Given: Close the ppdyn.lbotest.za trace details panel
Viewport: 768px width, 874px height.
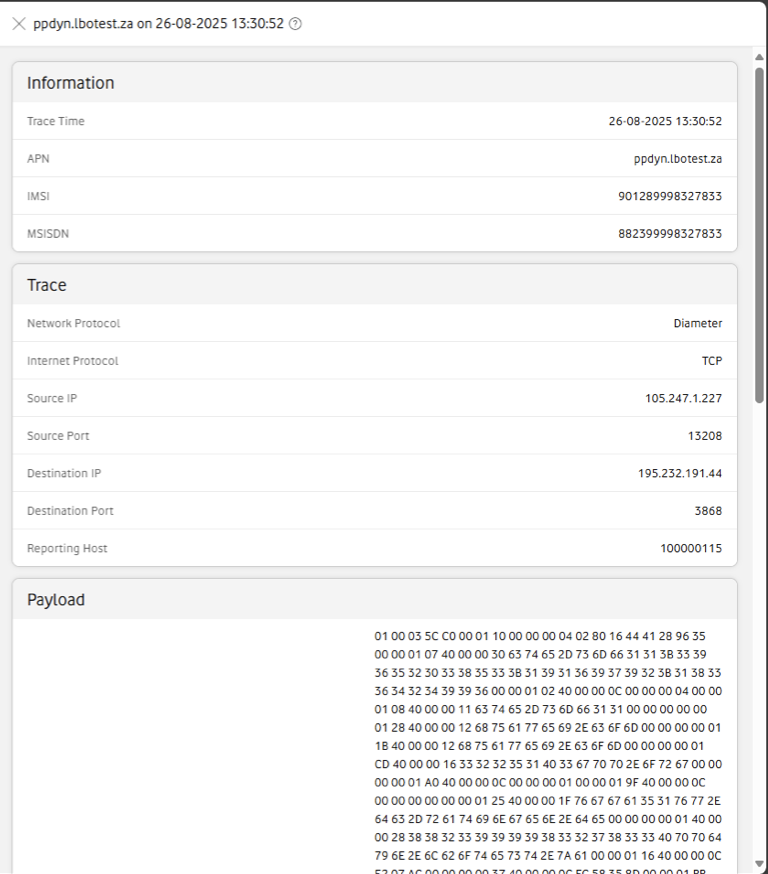Looking at the screenshot, I should pyautogui.click(x=18, y=24).
